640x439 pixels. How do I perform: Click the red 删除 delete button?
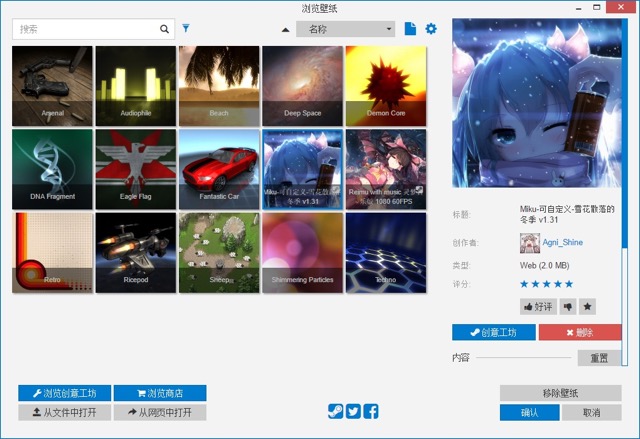pos(580,333)
